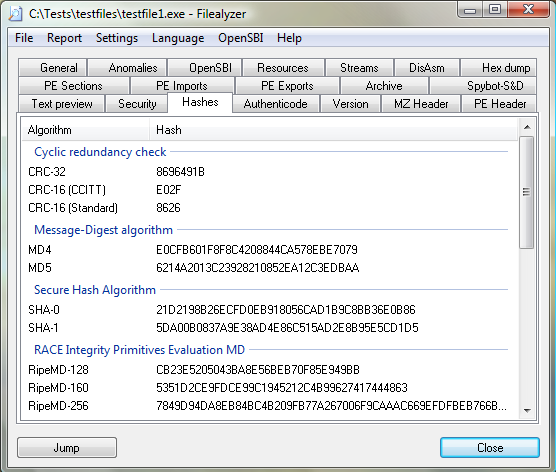Click the Close button at bottom
Viewport: 556px width, 472px height.
pos(490,448)
